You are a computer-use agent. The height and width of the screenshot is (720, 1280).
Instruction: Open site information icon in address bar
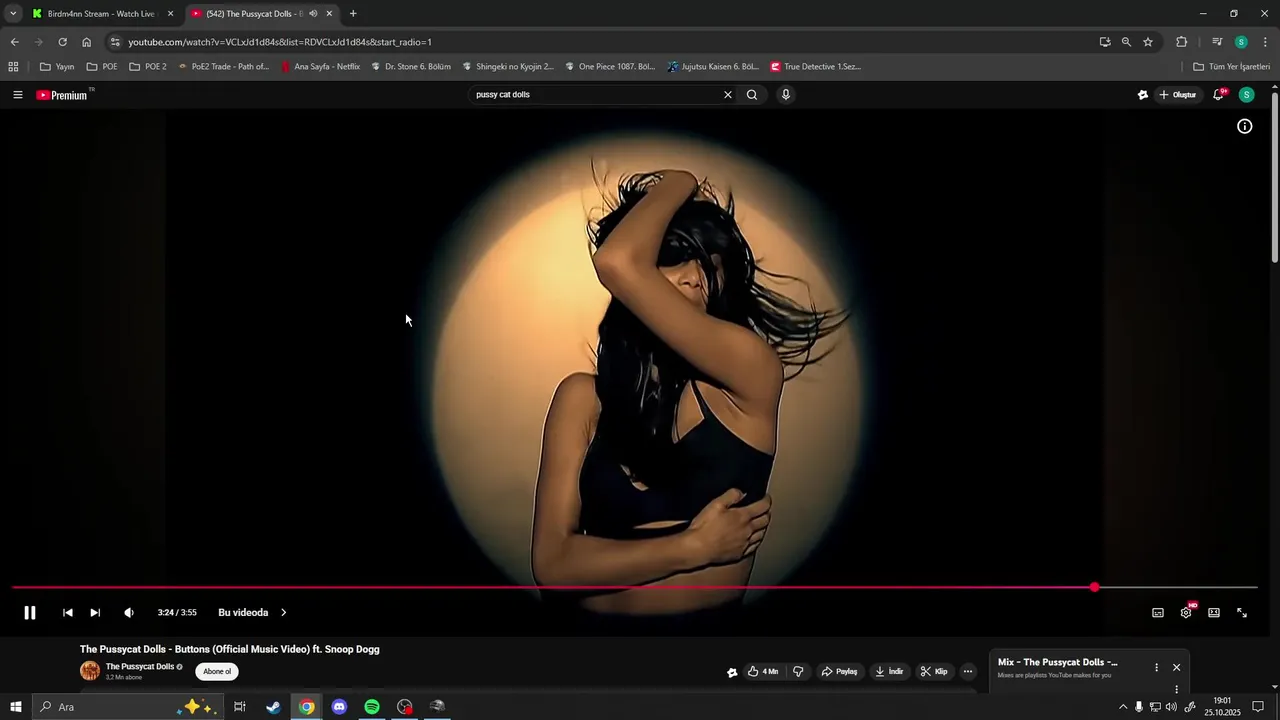[115, 42]
